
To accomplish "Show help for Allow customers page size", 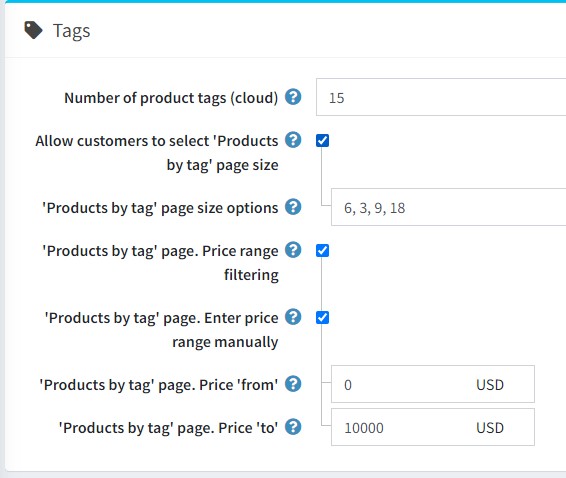I will coord(293,140).
